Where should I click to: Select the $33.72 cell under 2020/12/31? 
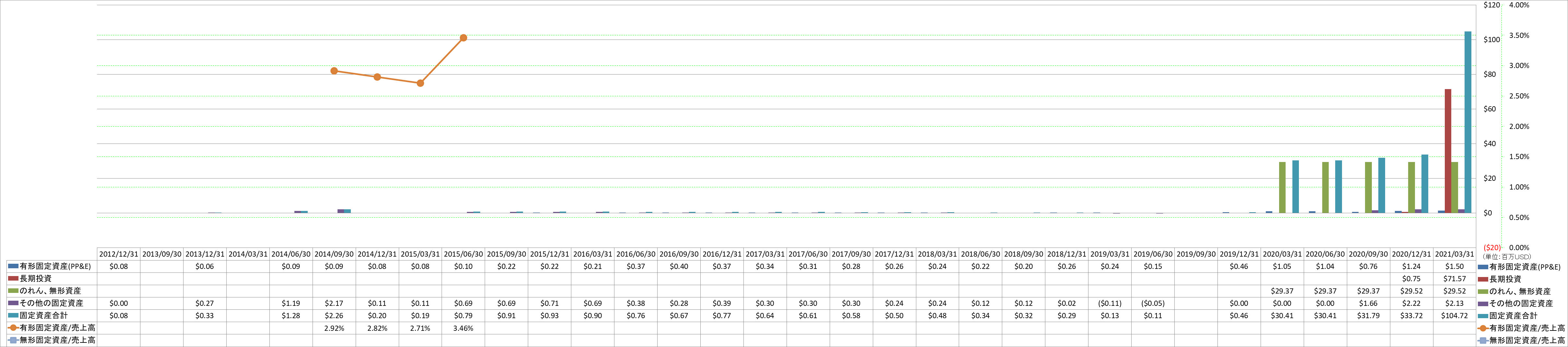coord(1412,316)
